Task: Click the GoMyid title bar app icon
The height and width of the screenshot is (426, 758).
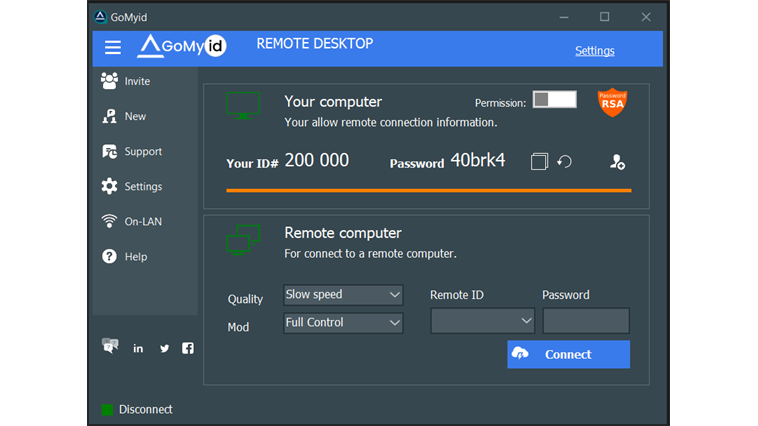Action: (x=100, y=17)
